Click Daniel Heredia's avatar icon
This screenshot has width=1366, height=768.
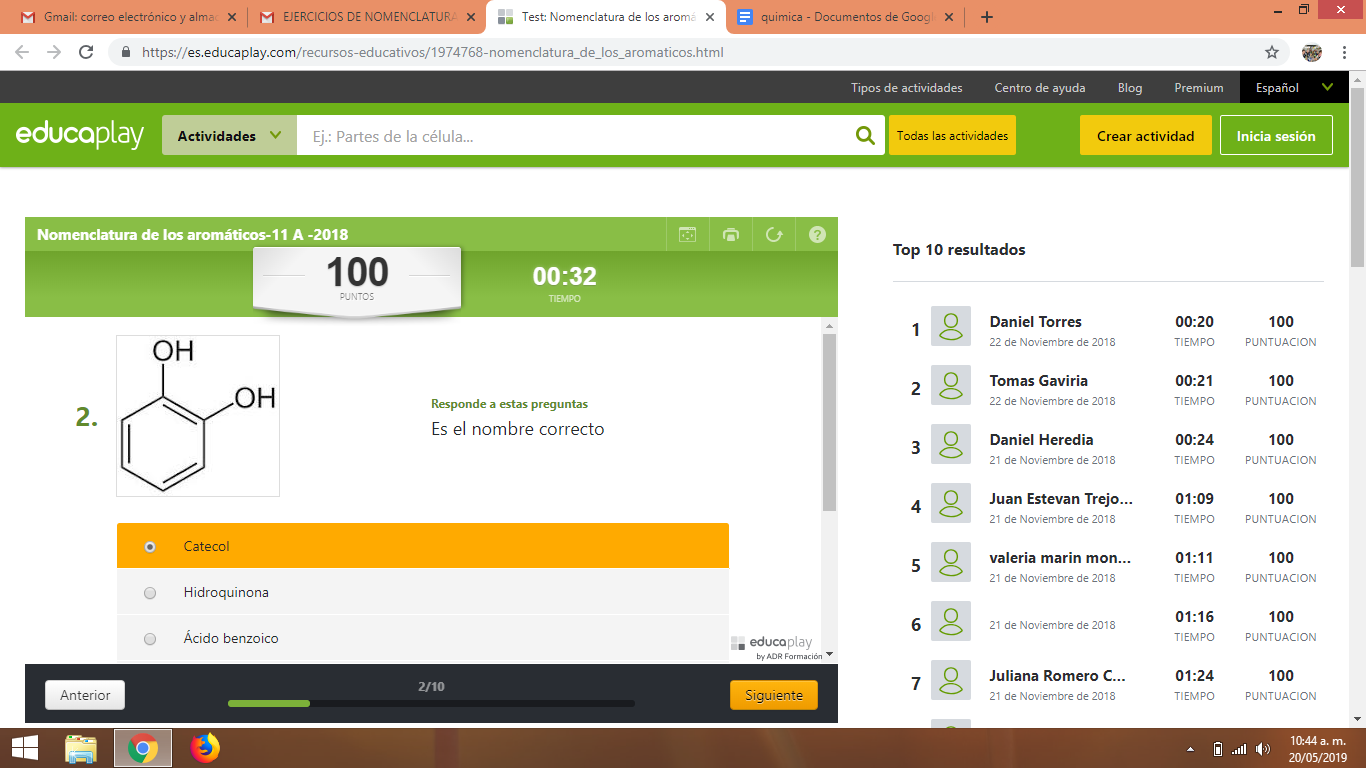(950, 444)
